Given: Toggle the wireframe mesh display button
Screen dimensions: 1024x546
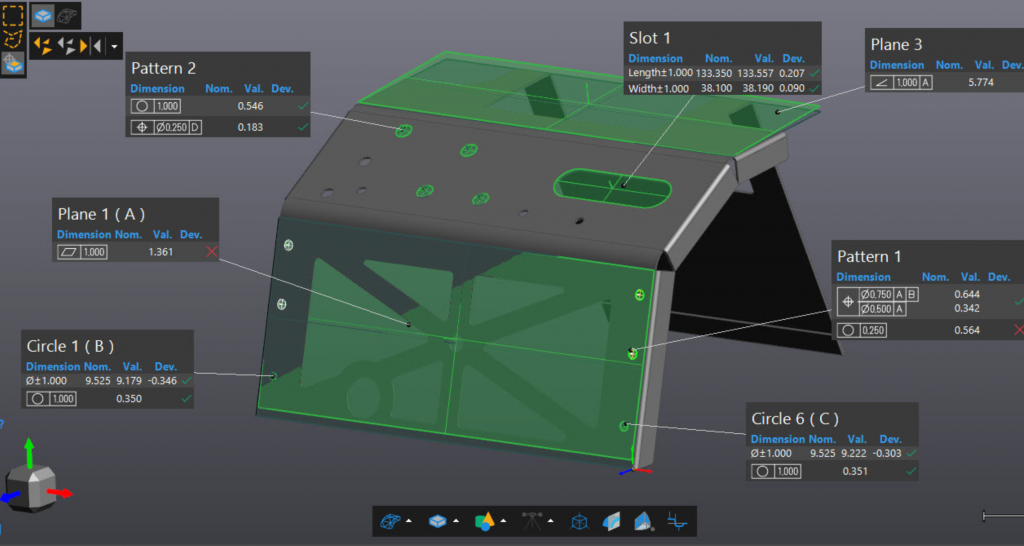Looking at the screenshot, I should tap(68, 15).
